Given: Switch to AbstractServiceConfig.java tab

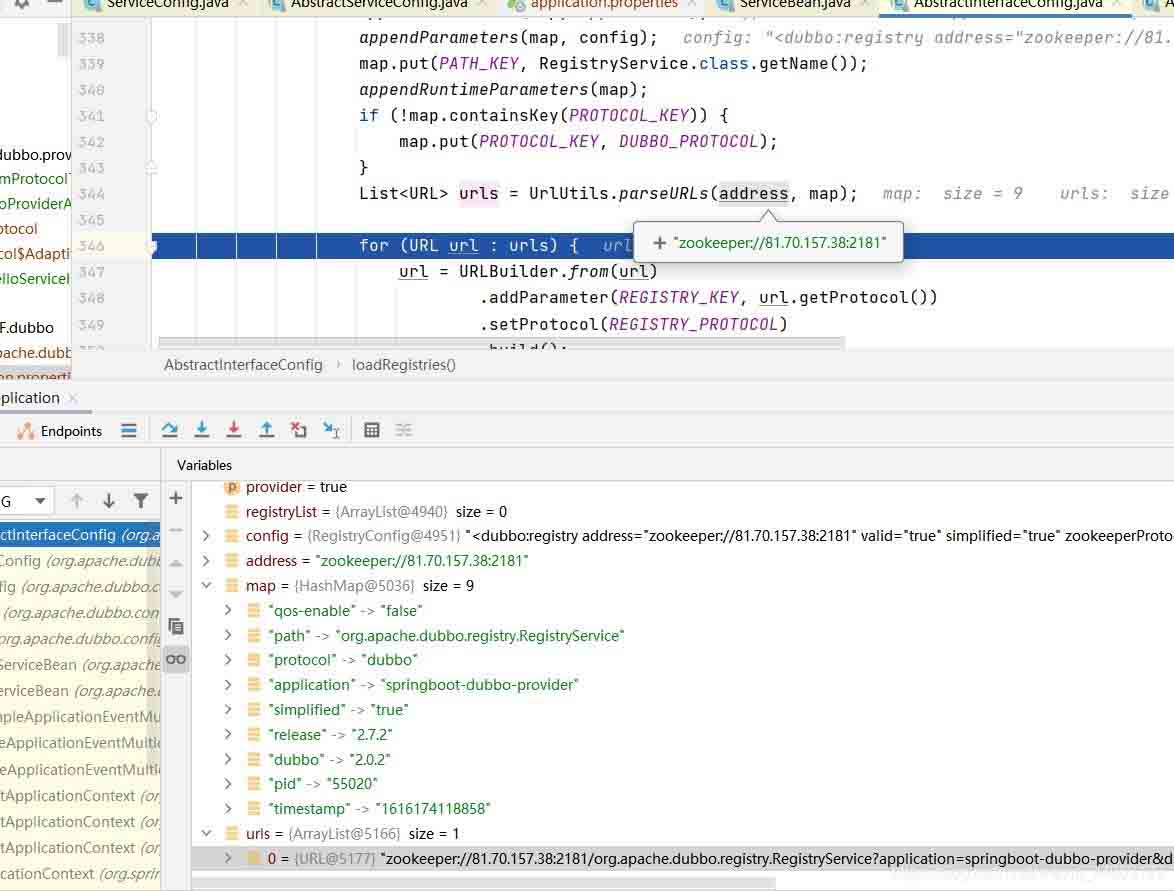Looking at the screenshot, I should (x=379, y=4).
